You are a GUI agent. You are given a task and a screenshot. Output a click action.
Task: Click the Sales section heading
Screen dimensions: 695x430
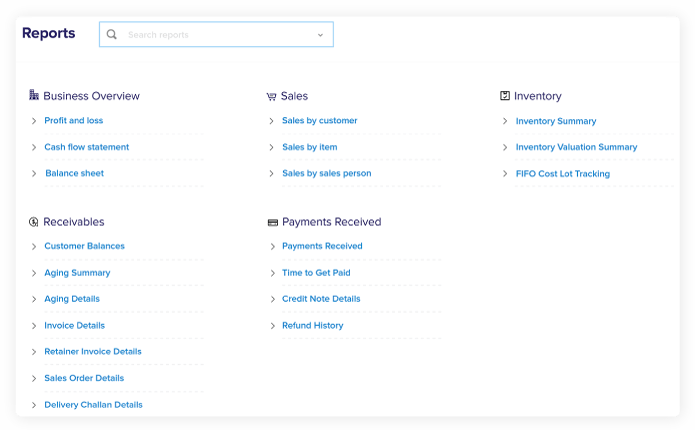[x=294, y=96]
